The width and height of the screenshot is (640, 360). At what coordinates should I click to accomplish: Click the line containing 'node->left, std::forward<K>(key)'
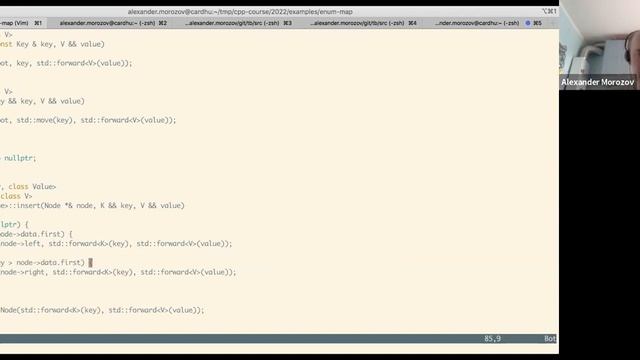[x=116, y=244]
